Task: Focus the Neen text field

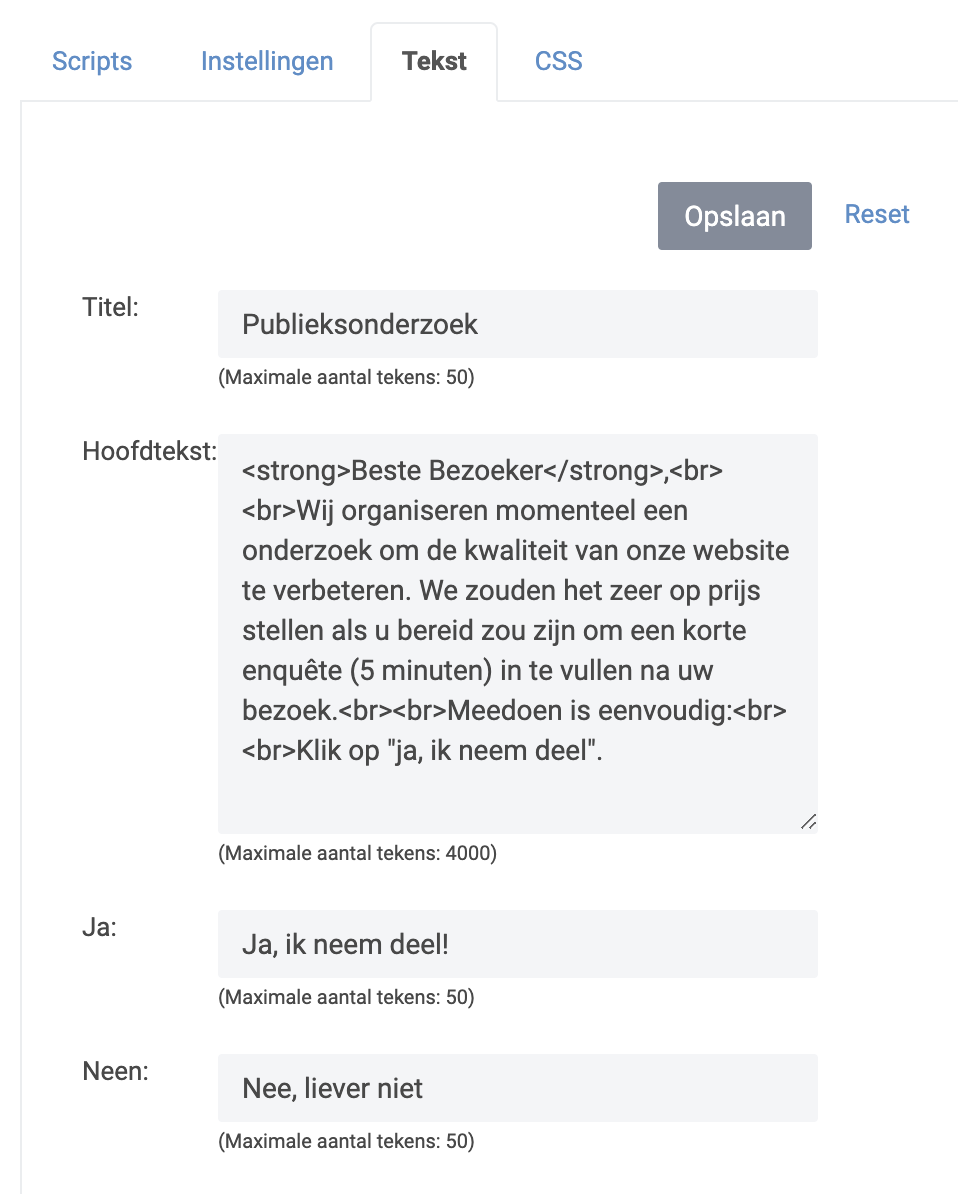Action: (x=518, y=1087)
